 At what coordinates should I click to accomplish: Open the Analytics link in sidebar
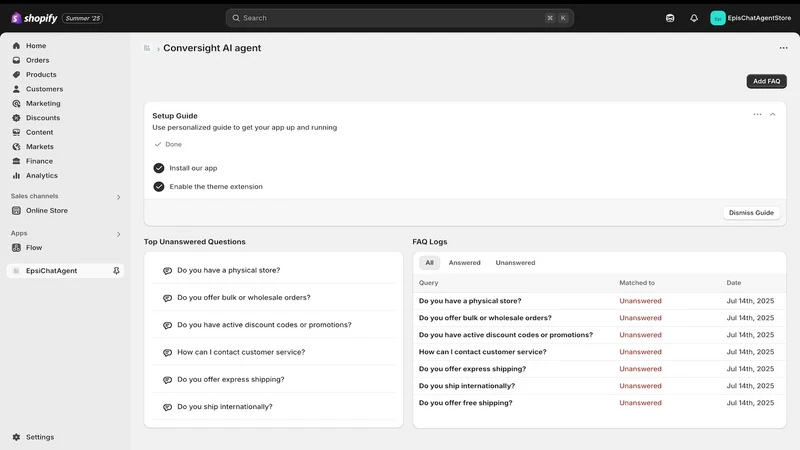(42, 176)
